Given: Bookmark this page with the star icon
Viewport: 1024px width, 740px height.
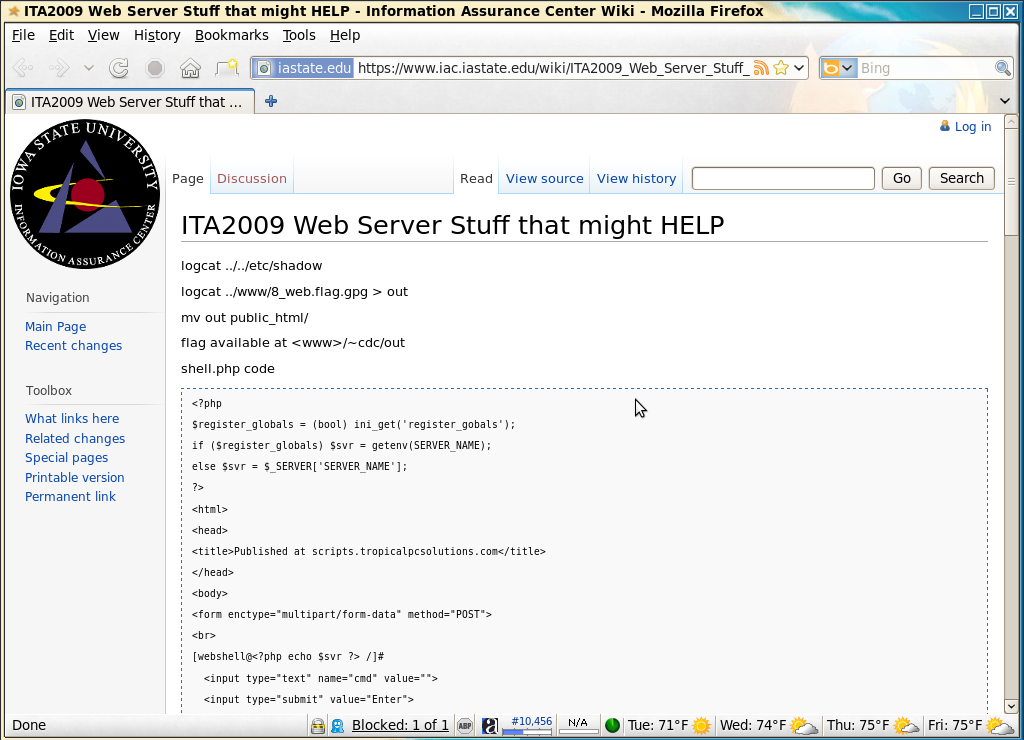Looking at the screenshot, I should pos(780,68).
